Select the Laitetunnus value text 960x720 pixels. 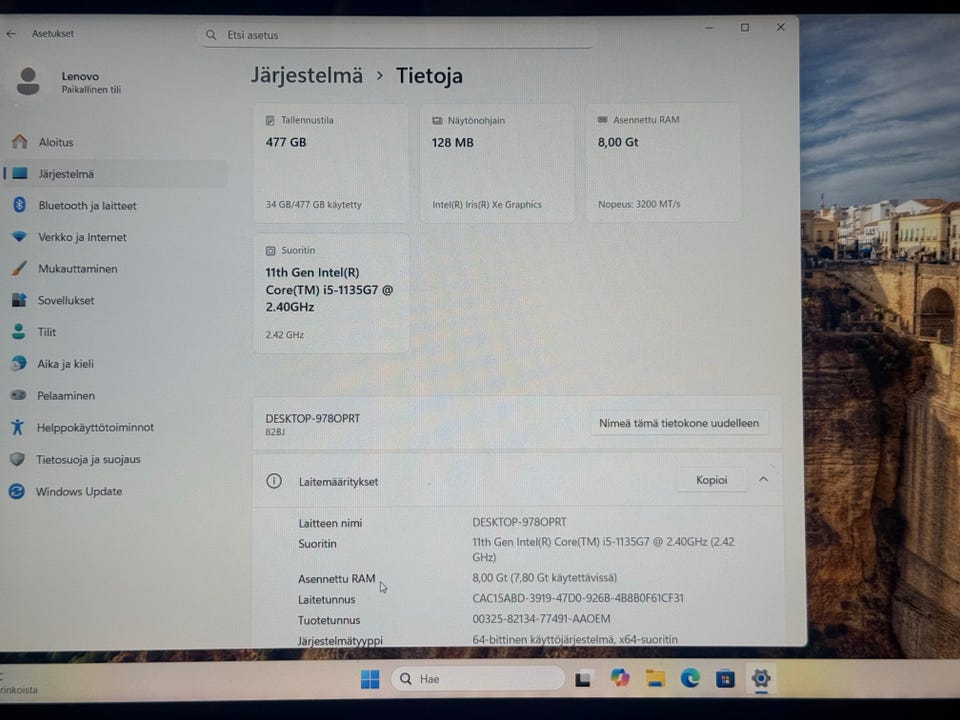[x=577, y=598]
